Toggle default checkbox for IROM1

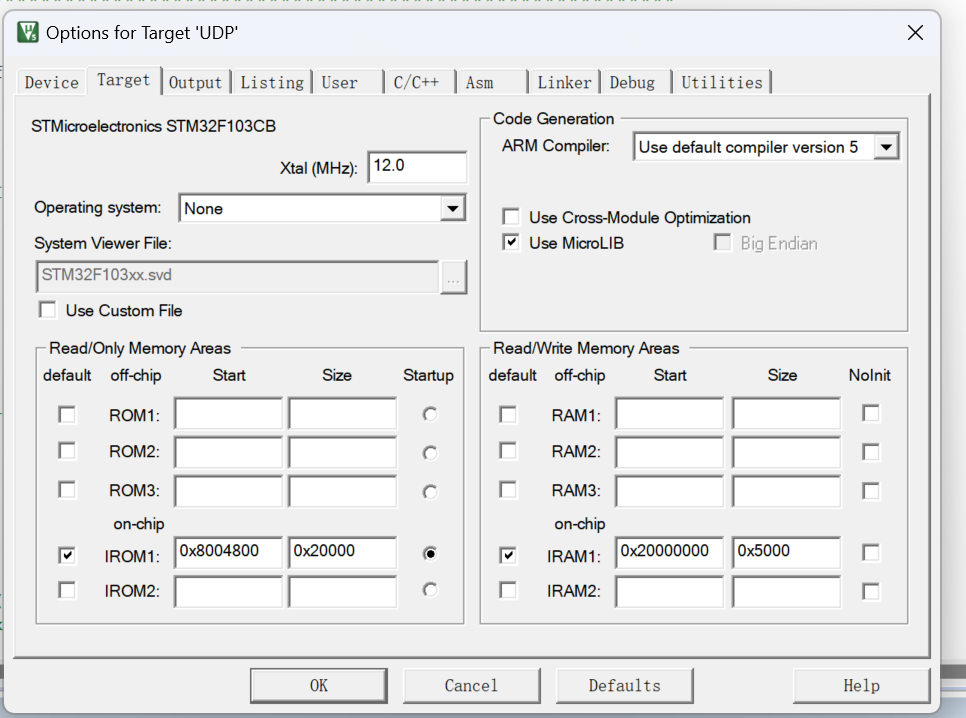(67, 555)
